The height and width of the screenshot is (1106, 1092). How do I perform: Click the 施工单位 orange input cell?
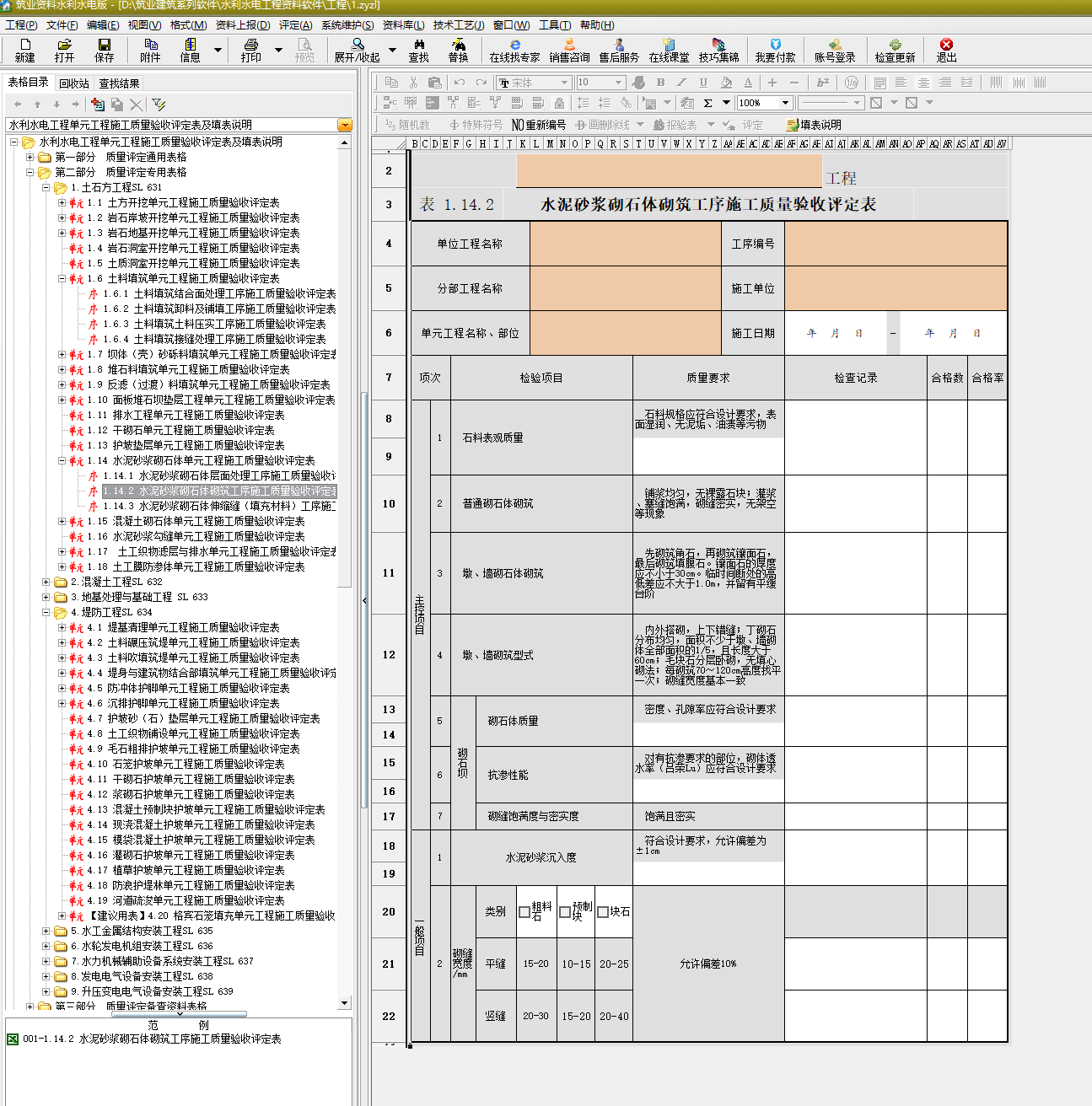click(896, 288)
